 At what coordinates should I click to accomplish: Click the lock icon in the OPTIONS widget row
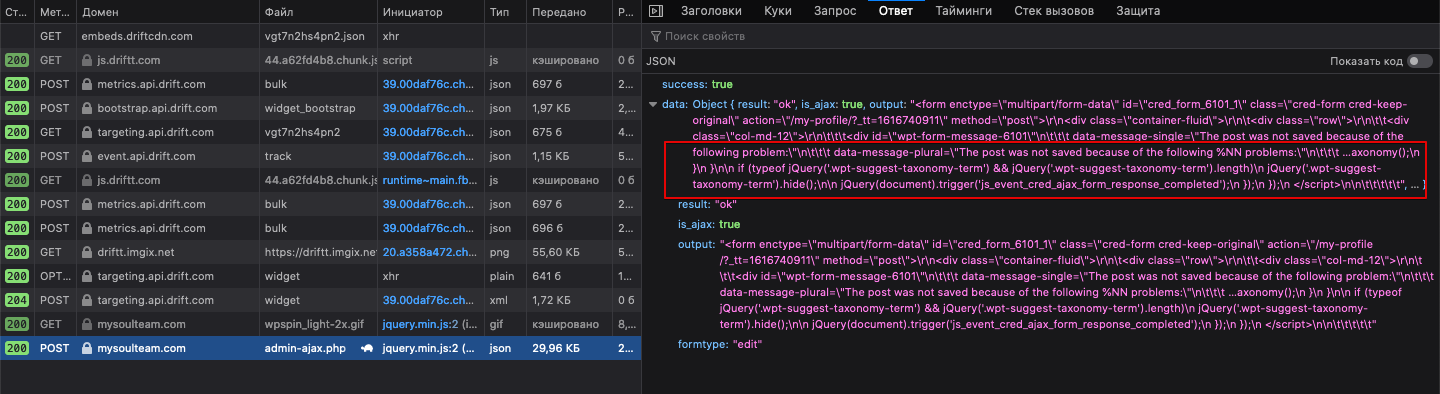click(87, 276)
